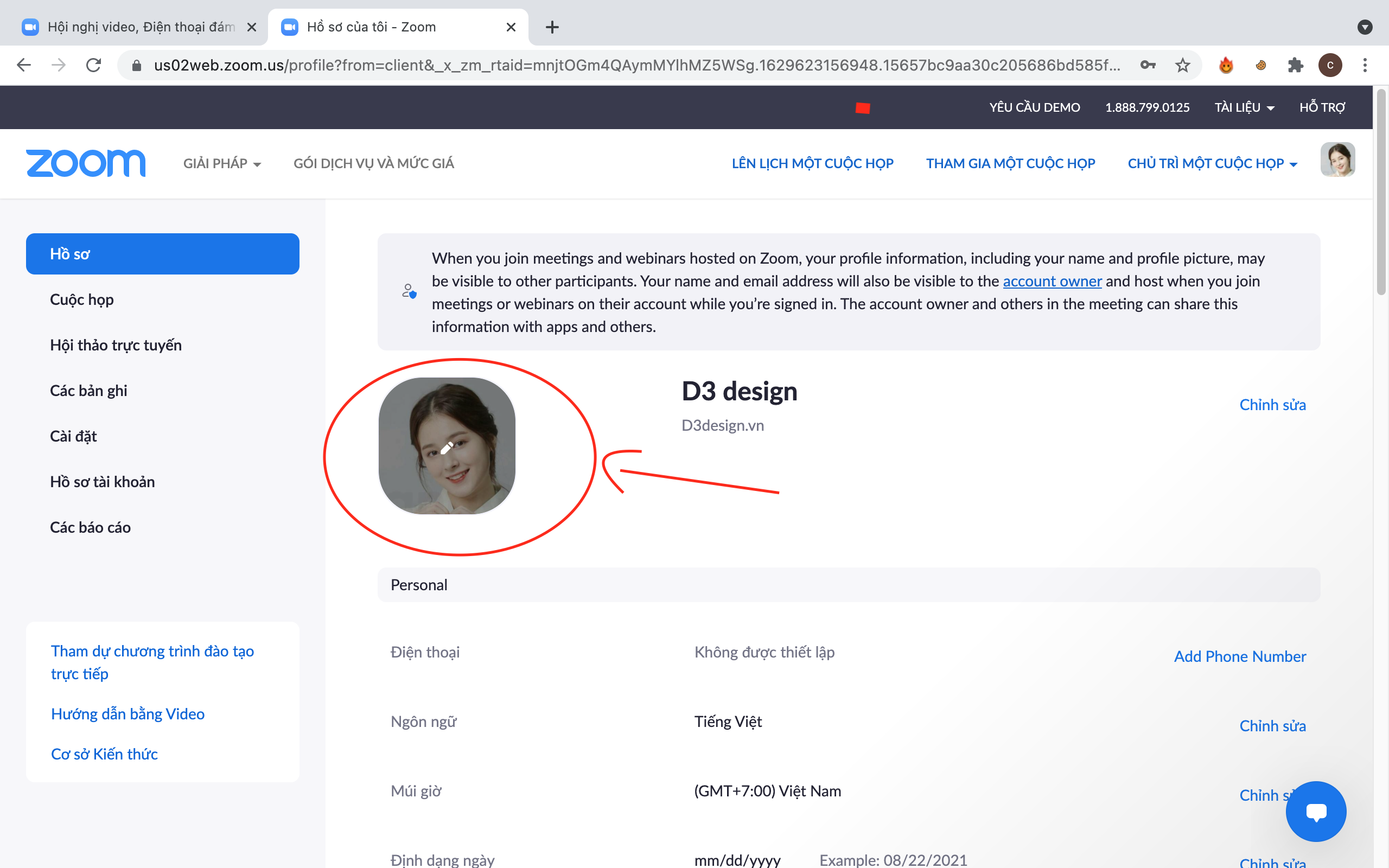Open the Extensions puzzle-piece menu
The width and height of the screenshot is (1389, 868).
click(x=1296, y=65)
